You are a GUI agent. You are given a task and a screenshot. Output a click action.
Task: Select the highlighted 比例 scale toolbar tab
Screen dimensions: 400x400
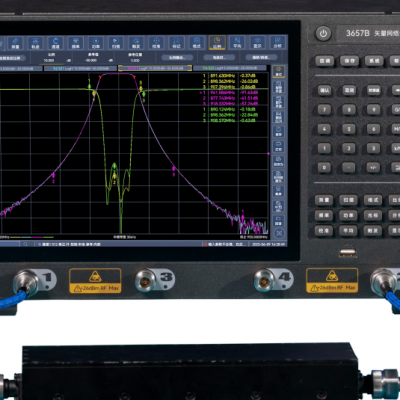click(217, 43)
